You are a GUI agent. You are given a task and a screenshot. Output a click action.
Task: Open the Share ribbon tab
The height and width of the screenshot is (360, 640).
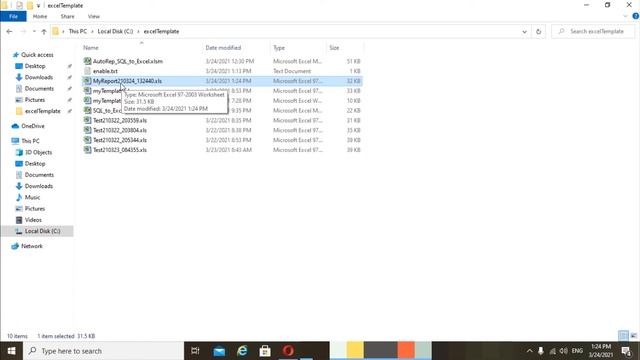click(67, 16)
